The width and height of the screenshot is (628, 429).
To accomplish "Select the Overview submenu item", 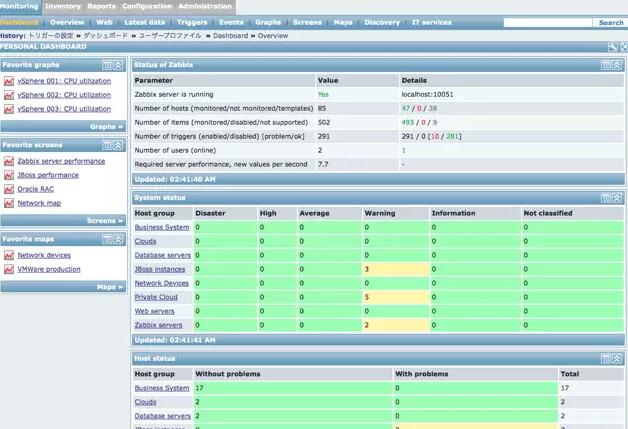I will tap(67, 22).
